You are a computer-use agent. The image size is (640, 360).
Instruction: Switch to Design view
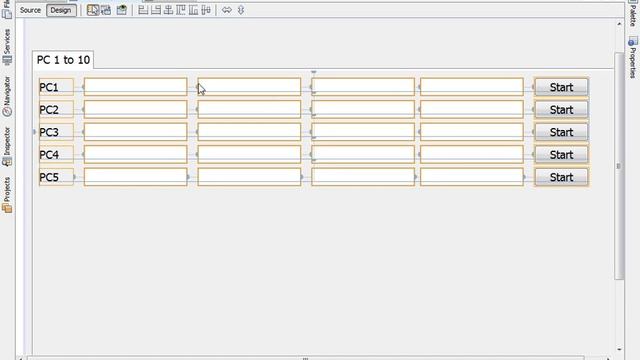[x=61, y=10]
